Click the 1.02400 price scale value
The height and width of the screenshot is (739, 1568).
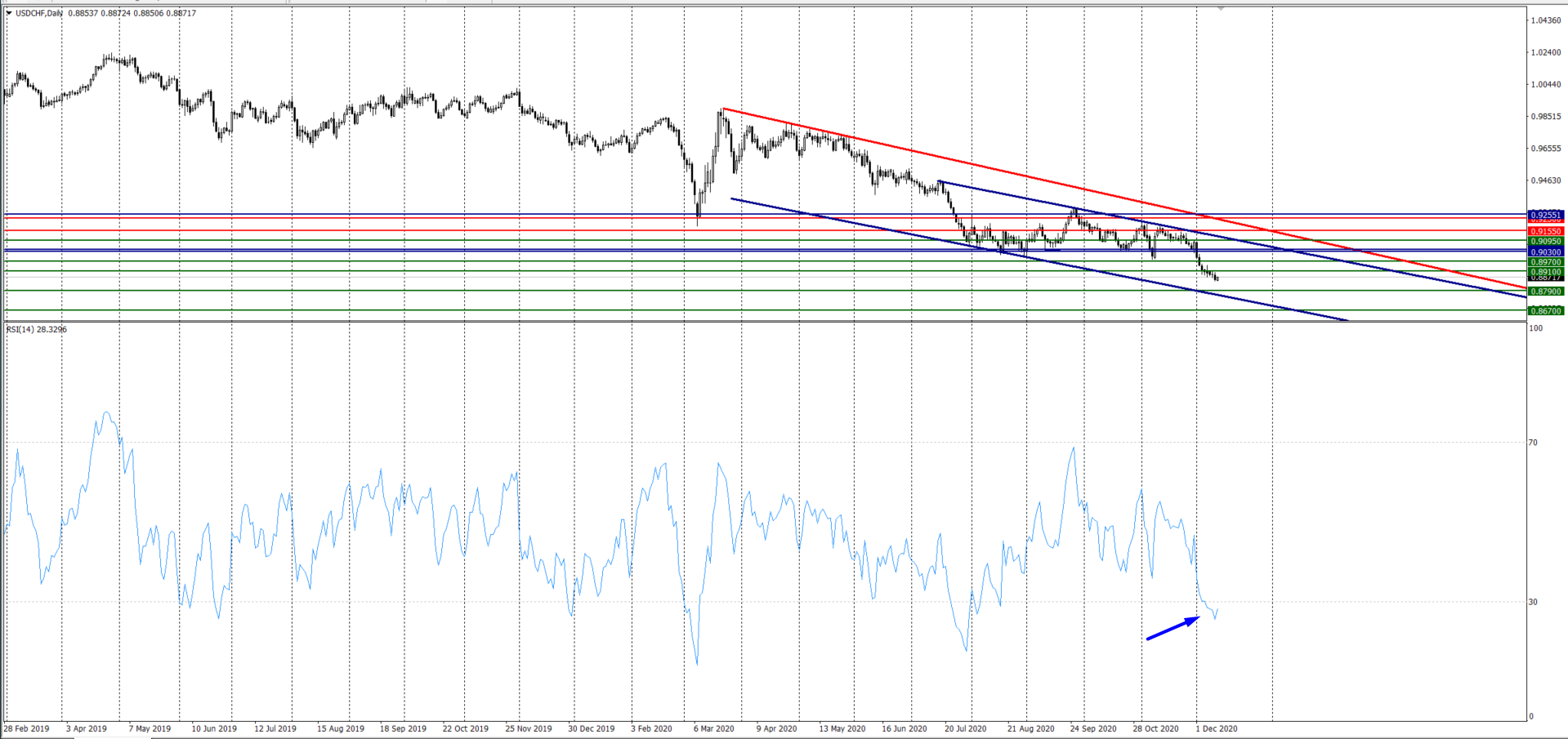1544,52
